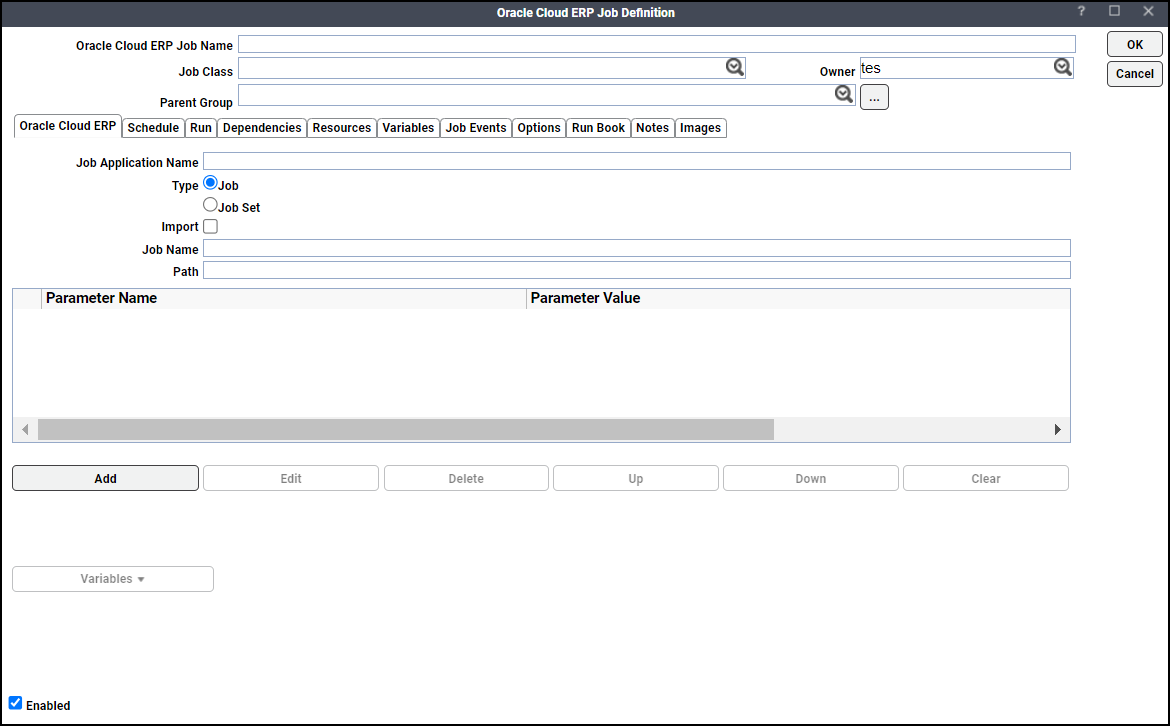Open the Notes tab
This screenshot has width=1170, height=726.
pyautogui.click(x=652, y=128)
